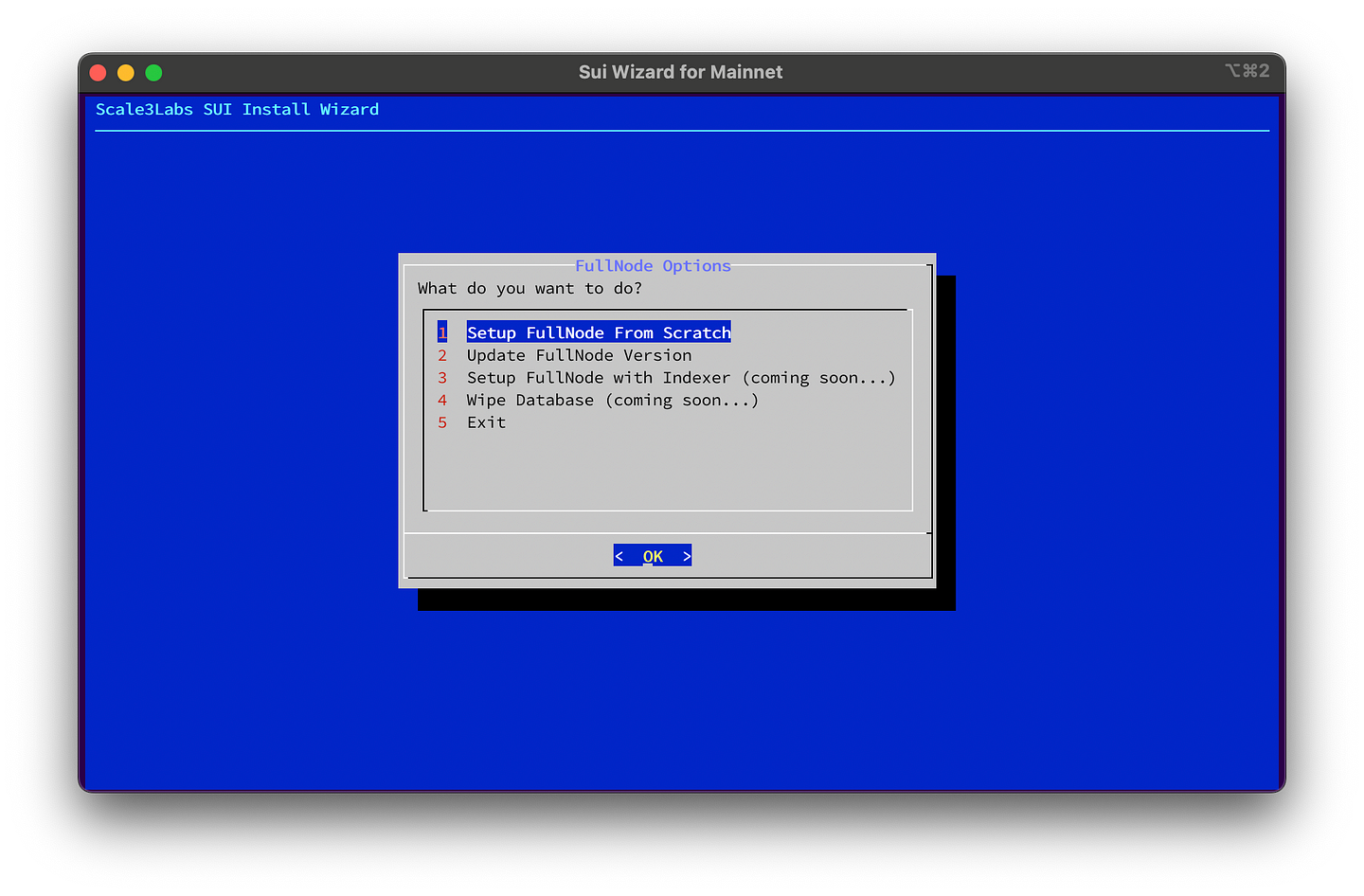Viewport: 1364px width, 896px height.
Task: Click the red number 2 marker
Action: coord(442,355)
